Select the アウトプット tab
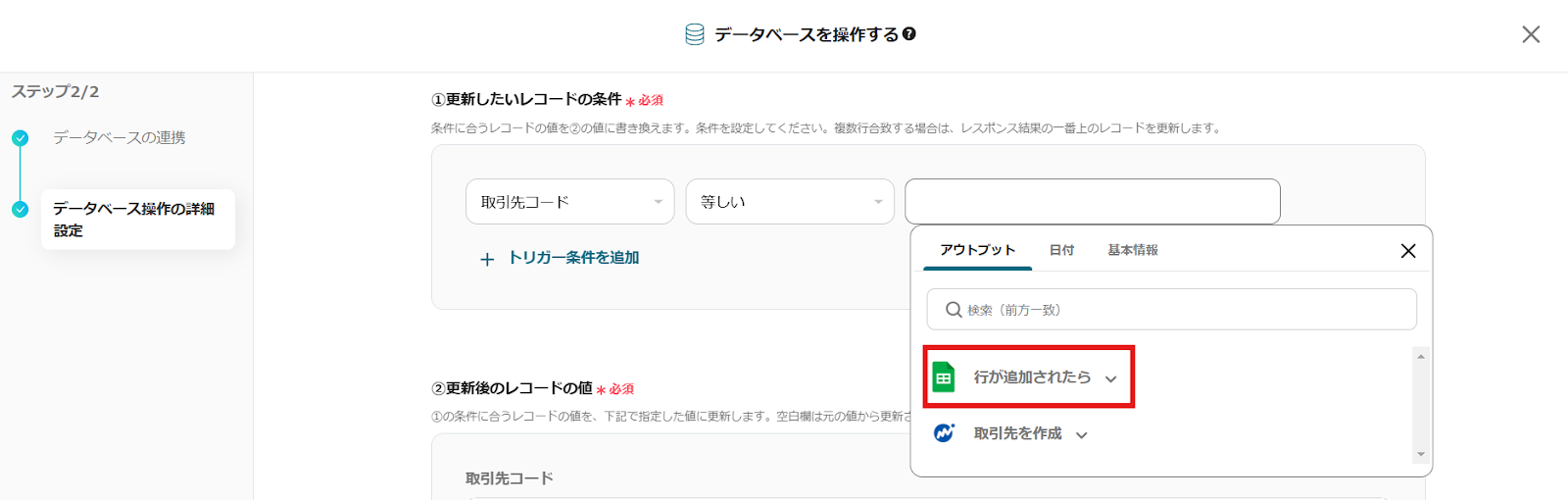The image size is (1568, 500). pyautogui.click(x=977, y=250)
